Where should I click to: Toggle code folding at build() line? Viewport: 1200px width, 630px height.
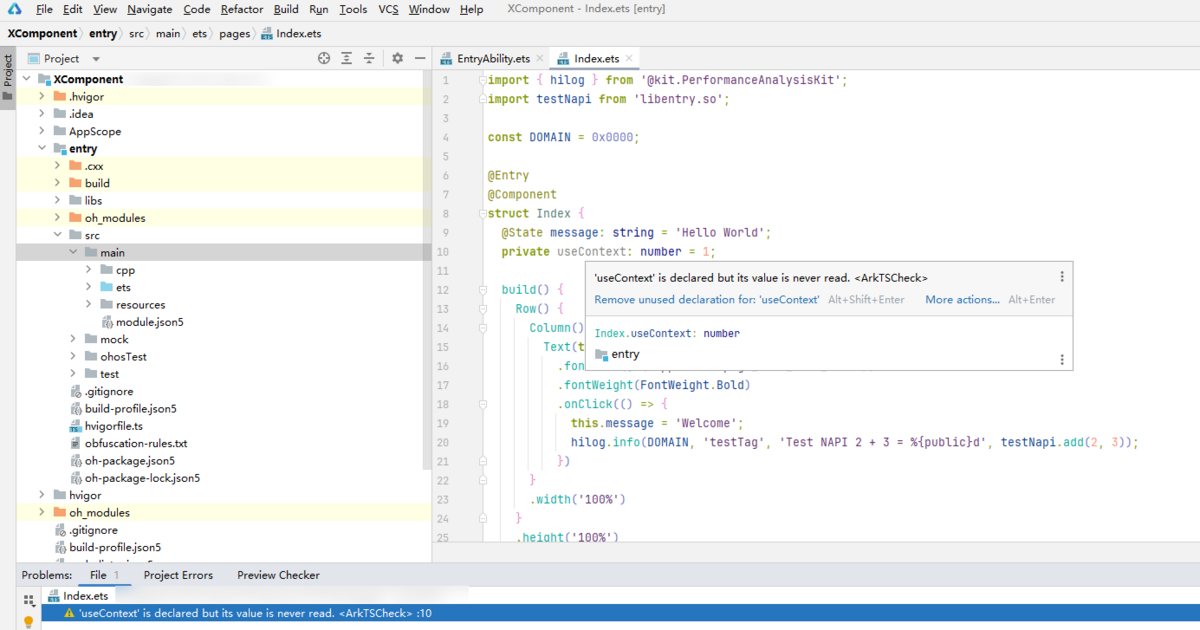[x=482, y=290]
